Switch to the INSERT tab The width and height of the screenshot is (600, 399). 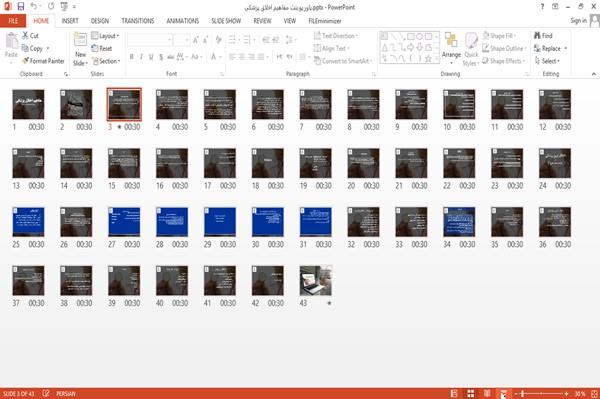70,21
